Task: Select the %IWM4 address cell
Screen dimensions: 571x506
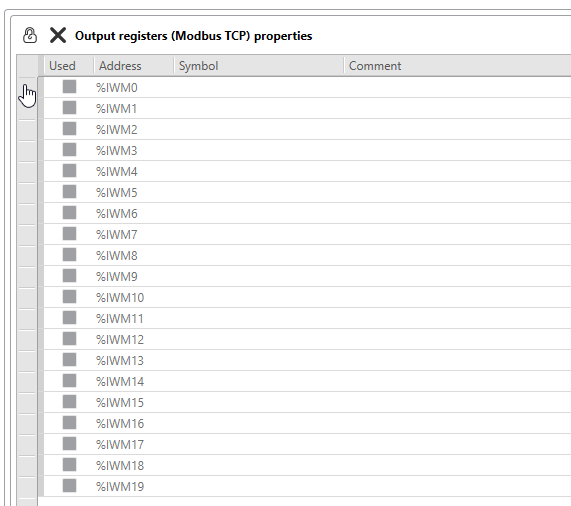Action: coord(134,171)
